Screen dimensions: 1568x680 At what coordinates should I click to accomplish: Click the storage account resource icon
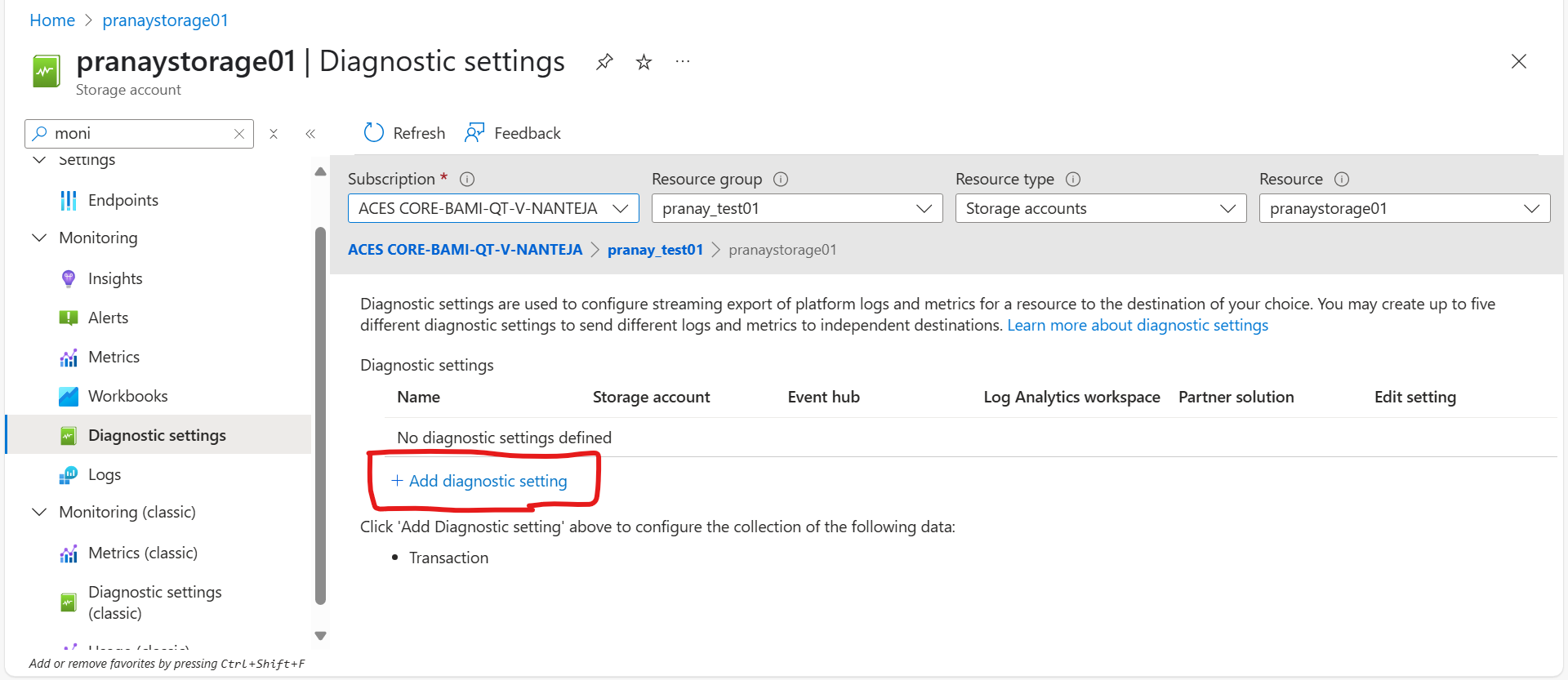tap(47, 71)
